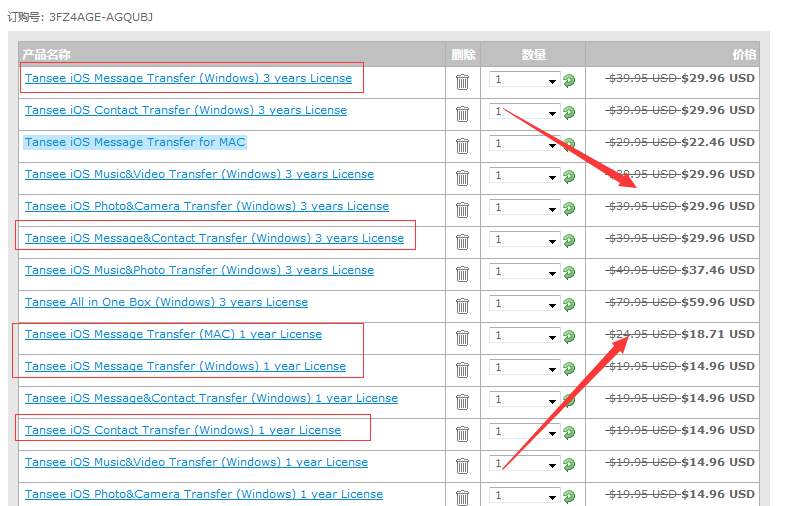785x506 pixels.
Task: Open quantity dropdown for Contact Transfer (Windows) 3 years
Action: pos(524,111)
